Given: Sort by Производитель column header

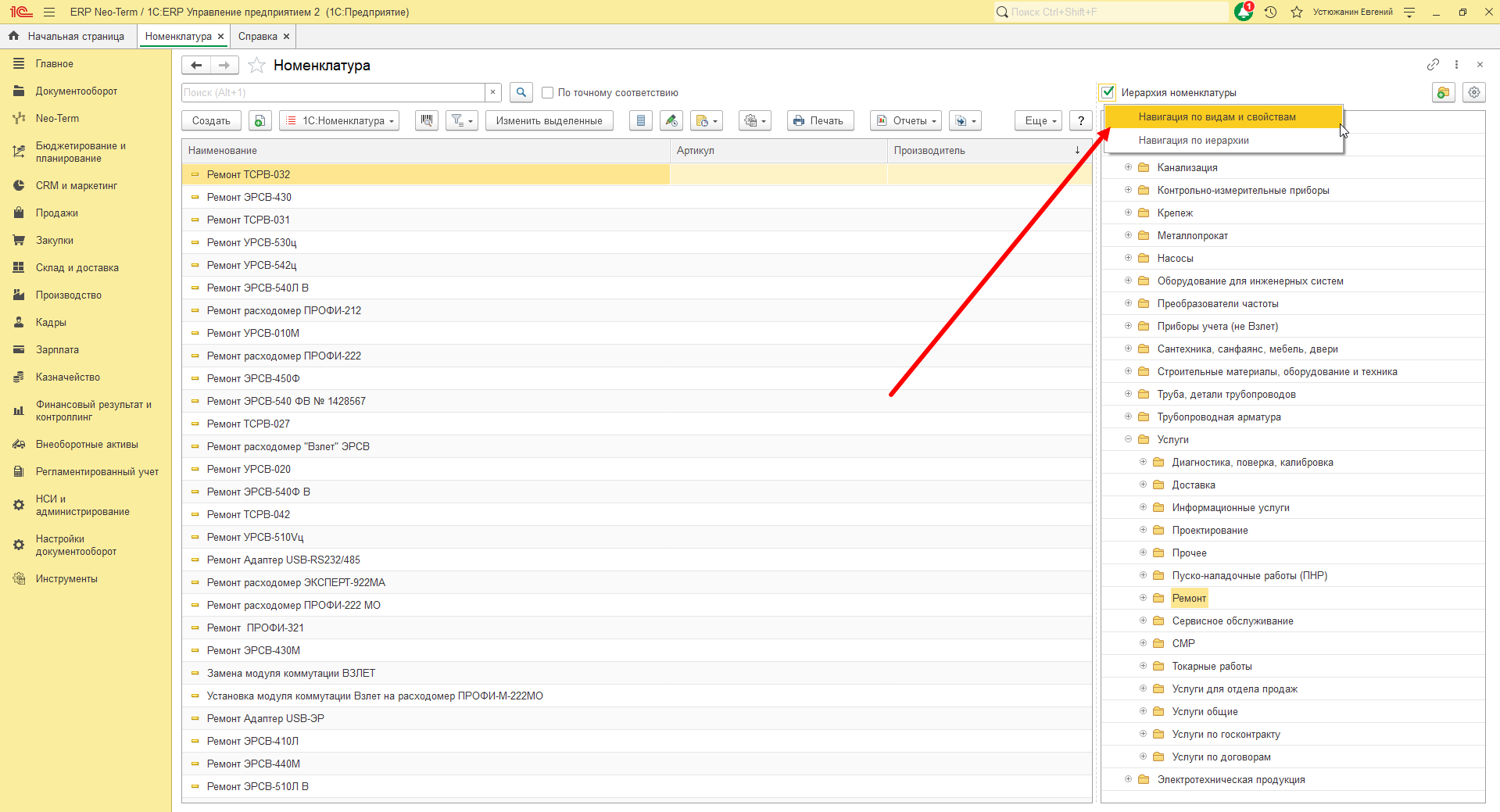Looking at the screenshot, I should 989,151.
